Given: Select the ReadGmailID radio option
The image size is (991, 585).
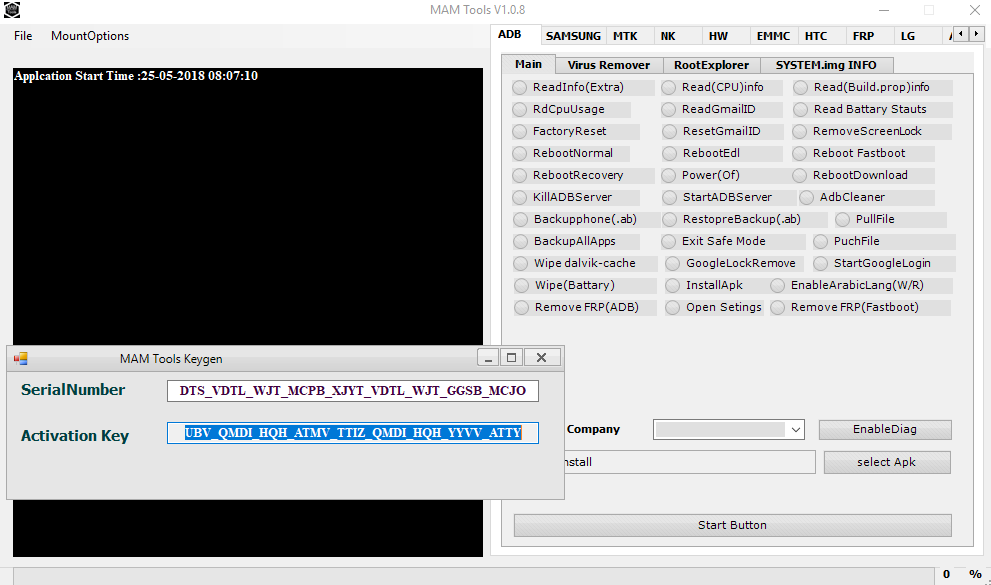Looking at the screenshot, I should [x=669, y=109].
